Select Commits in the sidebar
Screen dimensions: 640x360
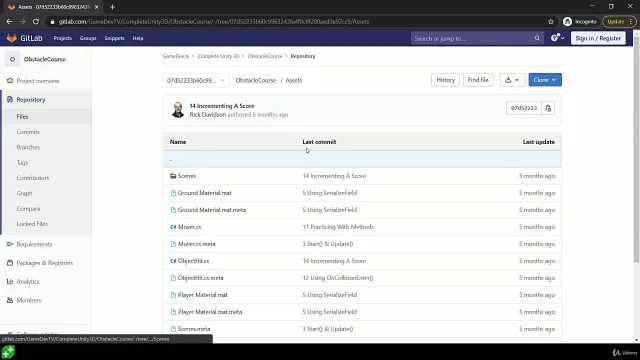tap(28, 132)
